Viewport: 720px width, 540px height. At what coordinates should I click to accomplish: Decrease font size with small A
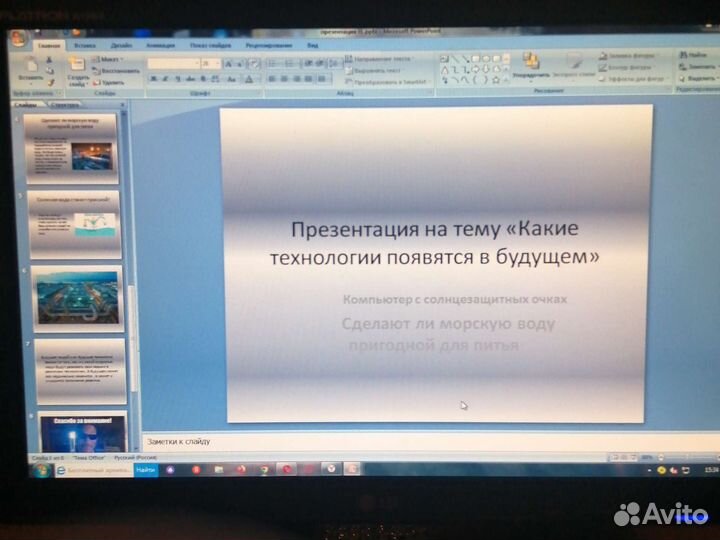click(239, 64)
